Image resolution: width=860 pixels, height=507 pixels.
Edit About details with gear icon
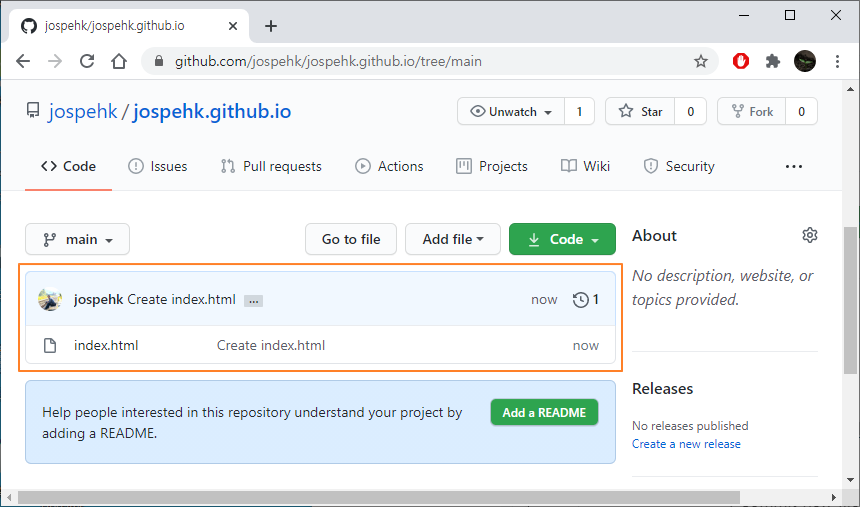[x=810, y=235]
